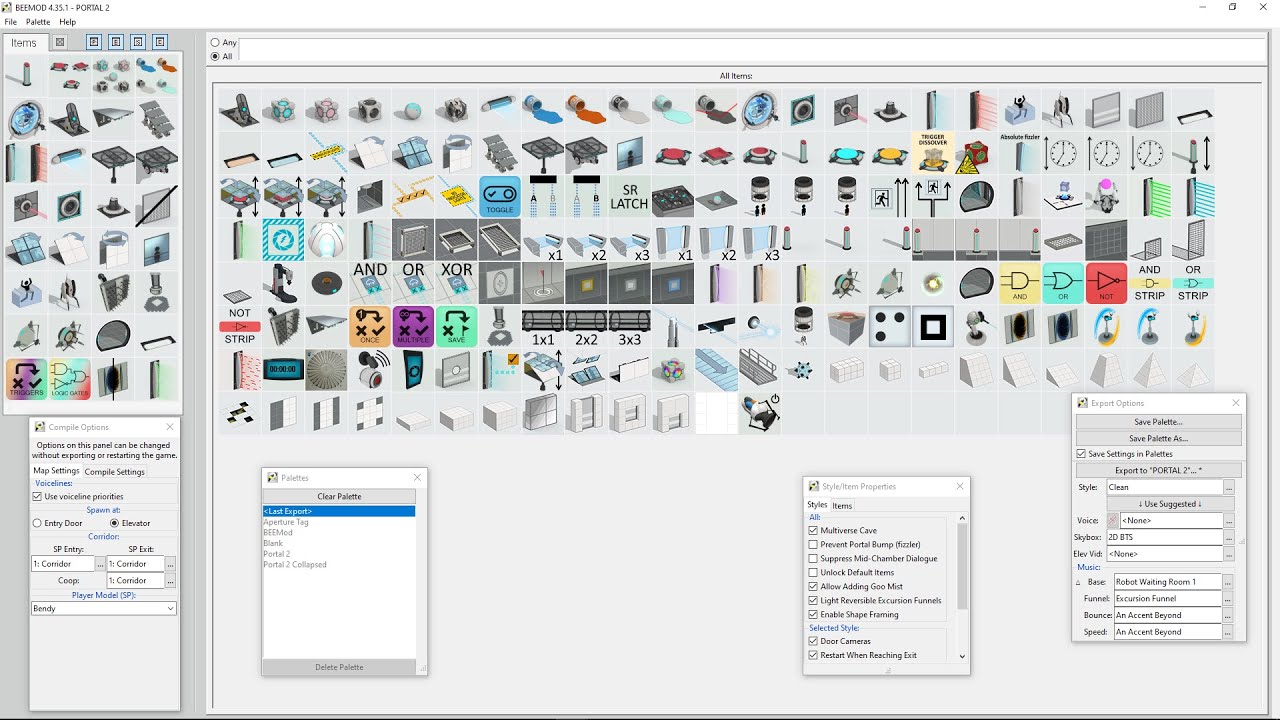Viewport: 1280px width, 720px height.
Task: Click the Clear Palette button
Action: click(x=339, y=496)
